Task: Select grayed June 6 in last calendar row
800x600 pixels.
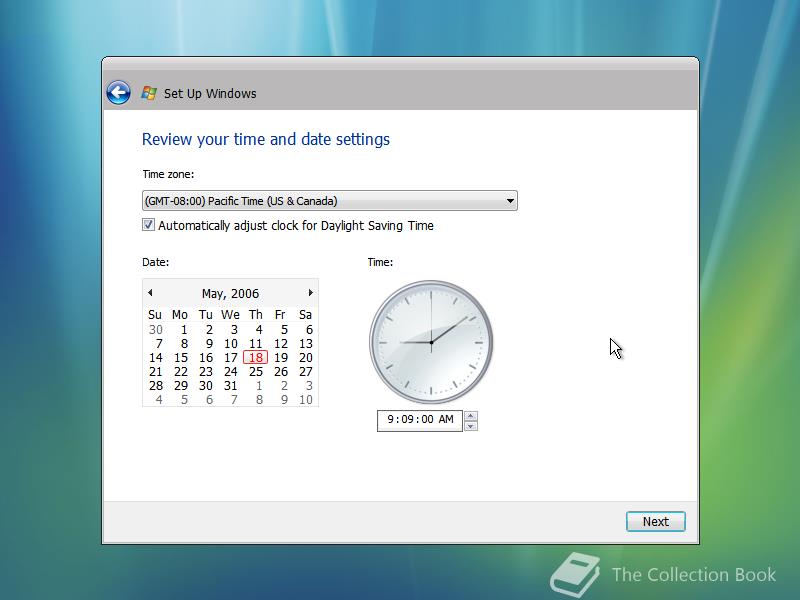Action: (x=209, y=399)
